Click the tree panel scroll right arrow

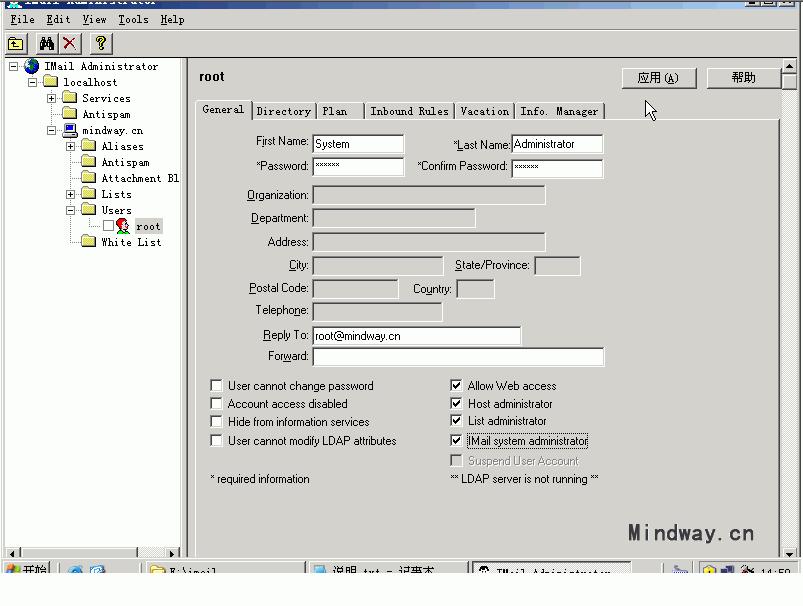(172, 553)
